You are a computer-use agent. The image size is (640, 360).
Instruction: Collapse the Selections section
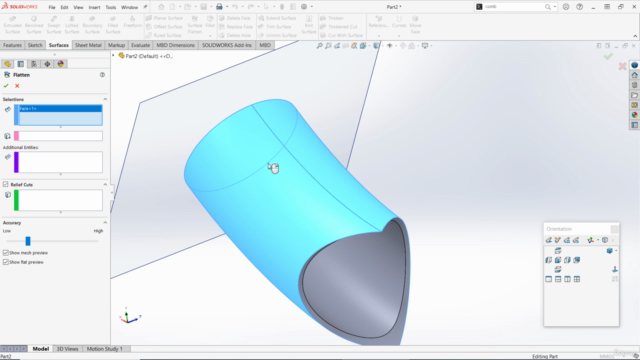click(105, 99)
